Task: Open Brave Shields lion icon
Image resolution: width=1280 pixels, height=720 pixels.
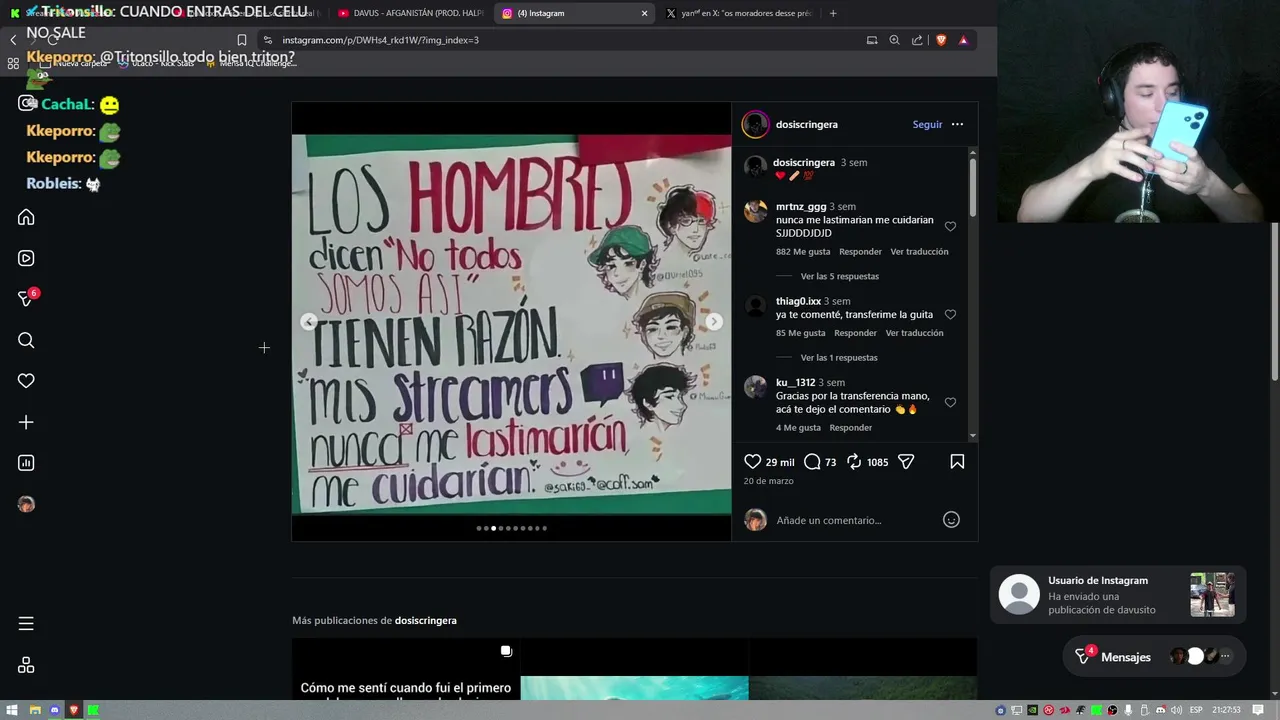Action: pos(941,40)
